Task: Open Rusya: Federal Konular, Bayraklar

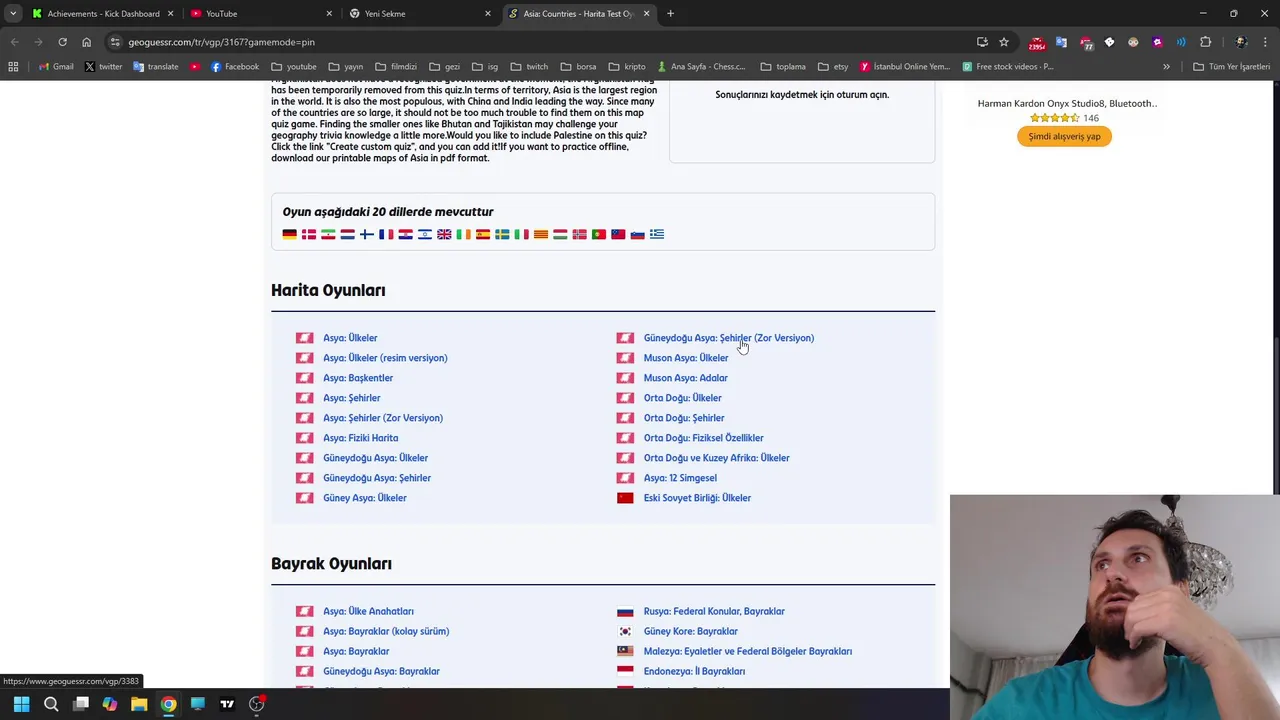Action: coord(714,611)
